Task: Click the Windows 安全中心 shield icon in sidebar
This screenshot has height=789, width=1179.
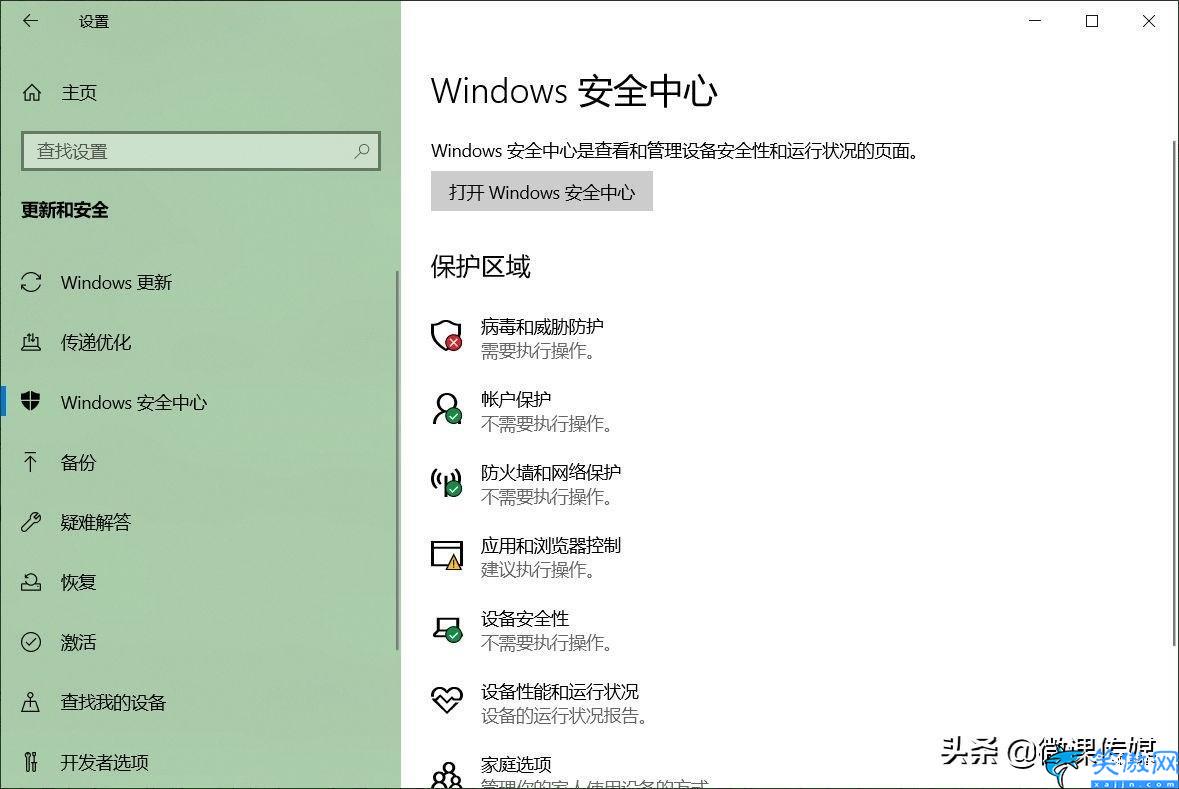Action: click(31, 402)
